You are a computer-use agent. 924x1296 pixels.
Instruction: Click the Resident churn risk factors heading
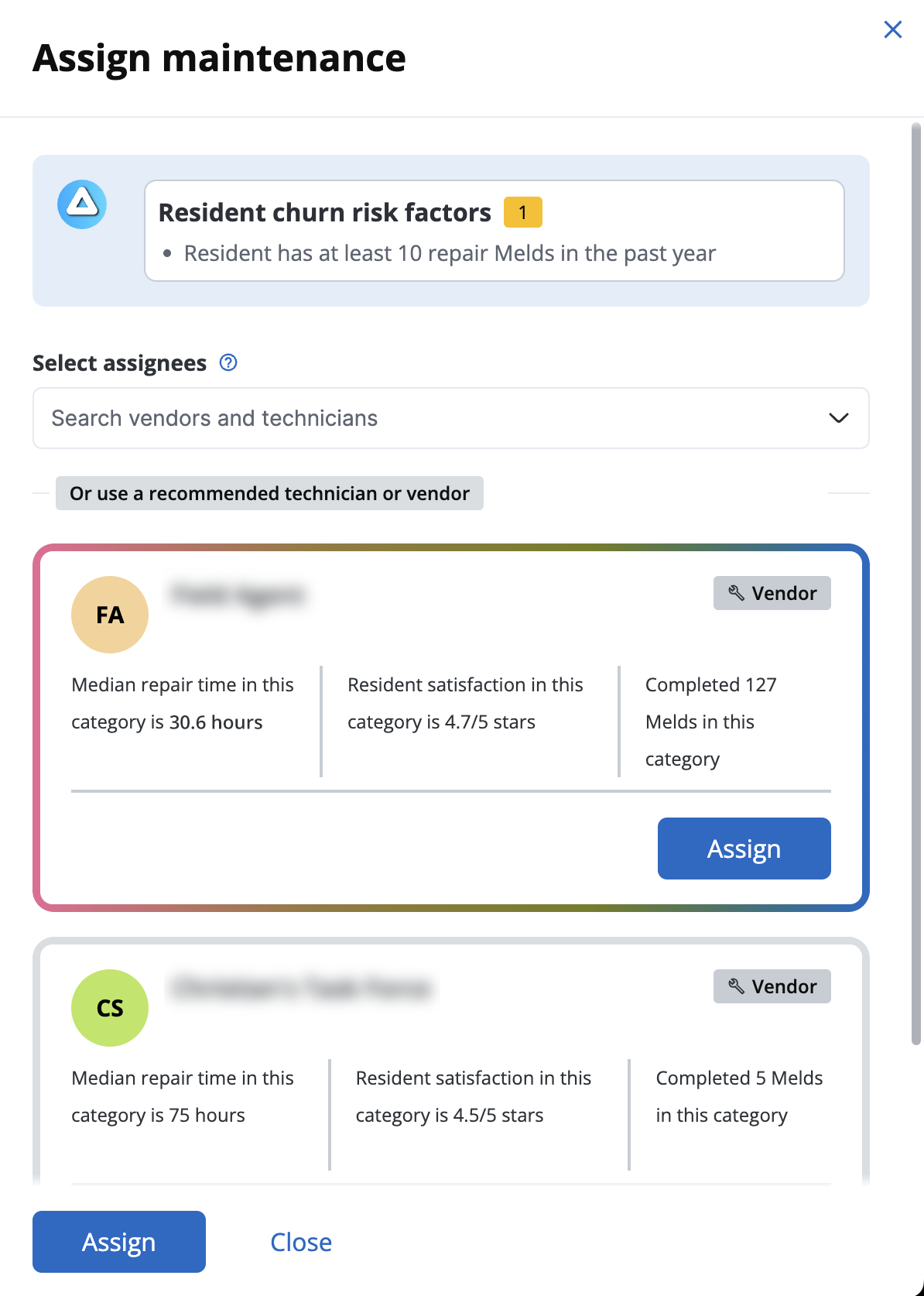[325, 212]
